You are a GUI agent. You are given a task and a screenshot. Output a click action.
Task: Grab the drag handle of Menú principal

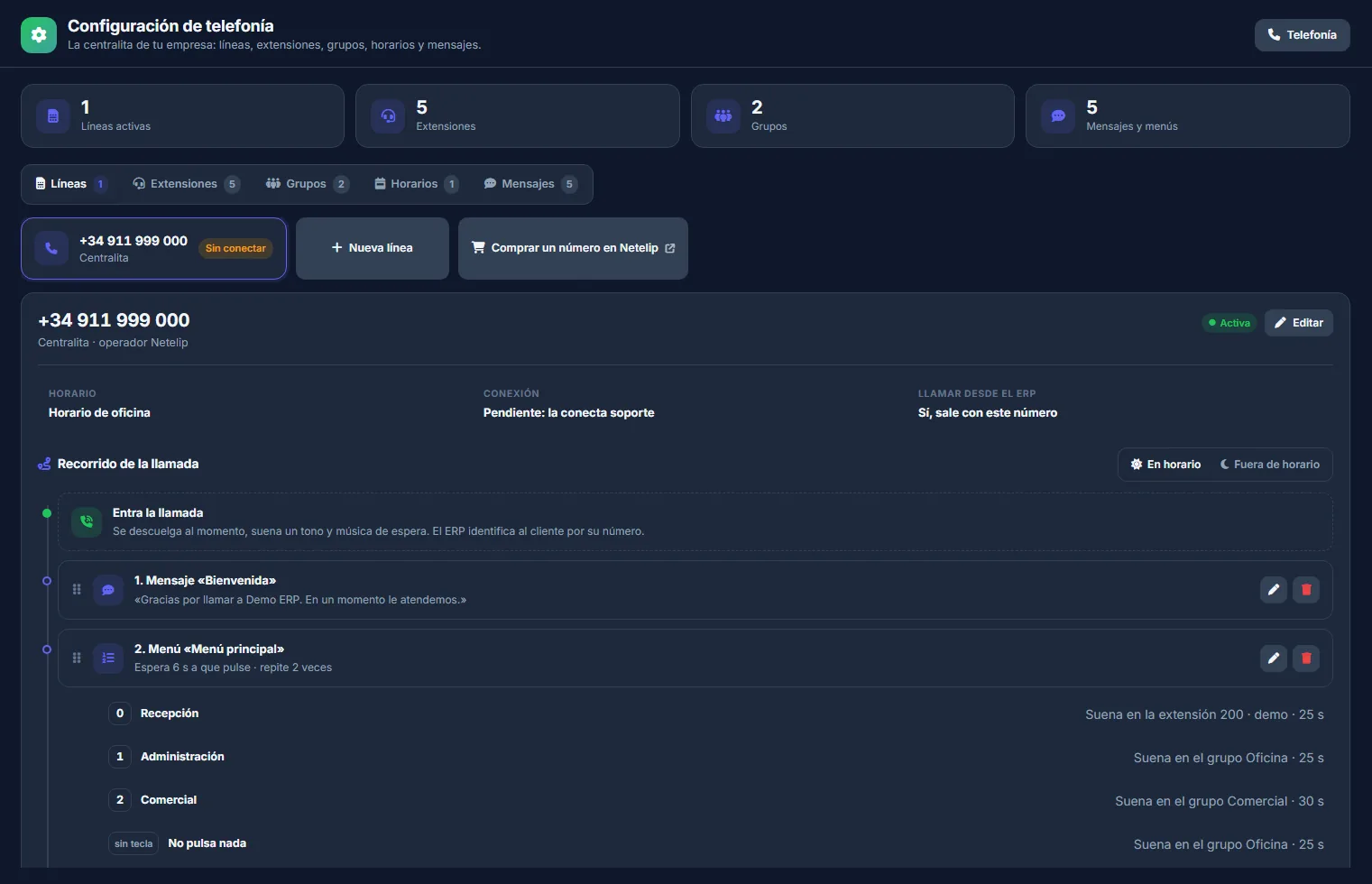(x=77, y=658)
